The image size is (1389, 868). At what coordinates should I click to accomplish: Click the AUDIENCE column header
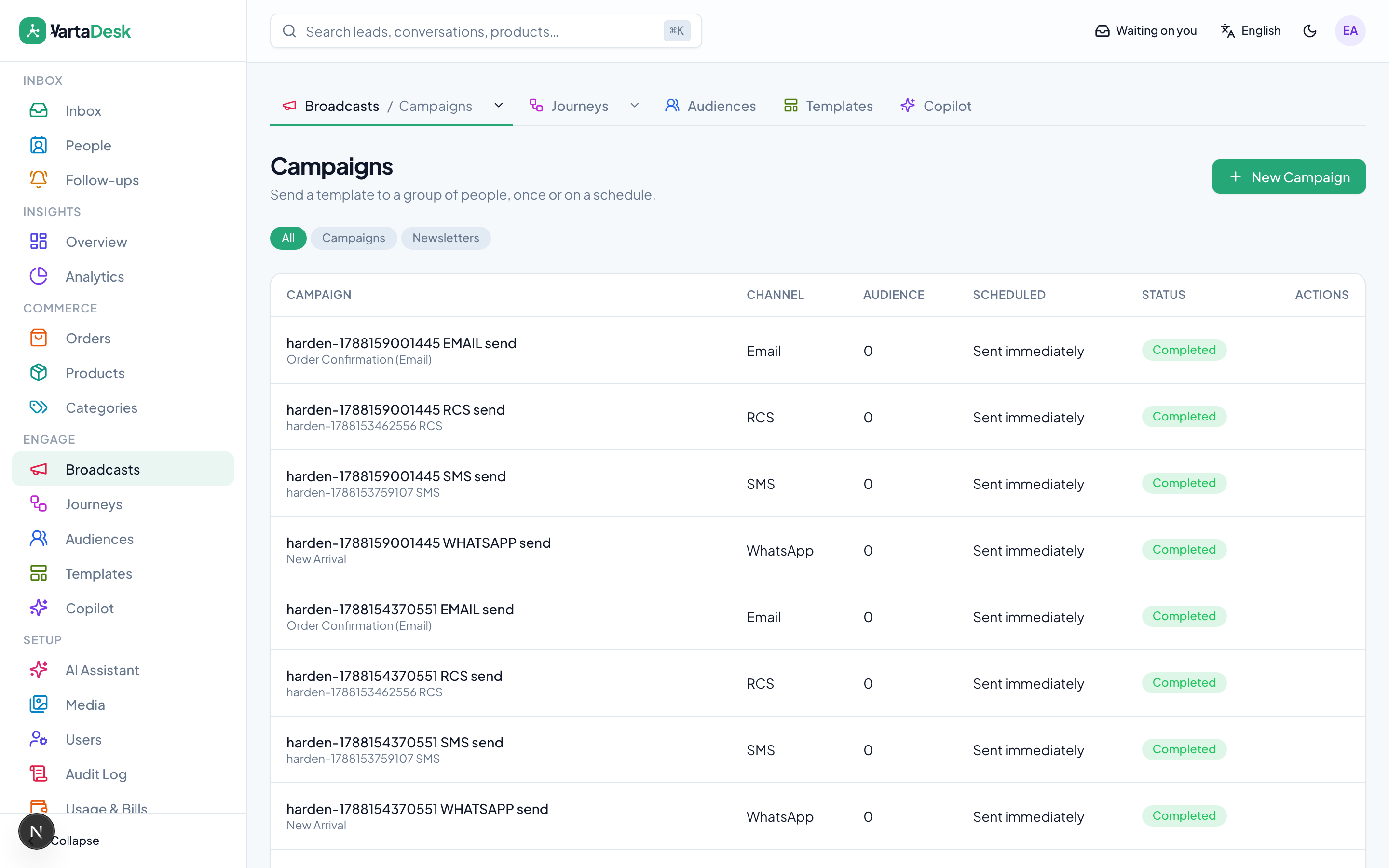(894, 295)
